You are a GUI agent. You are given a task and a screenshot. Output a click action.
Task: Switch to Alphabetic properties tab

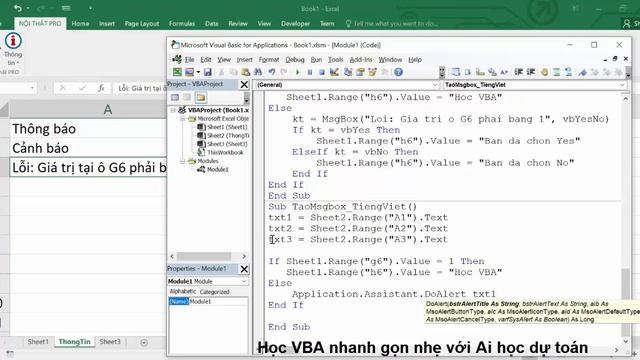click(182, 291)
